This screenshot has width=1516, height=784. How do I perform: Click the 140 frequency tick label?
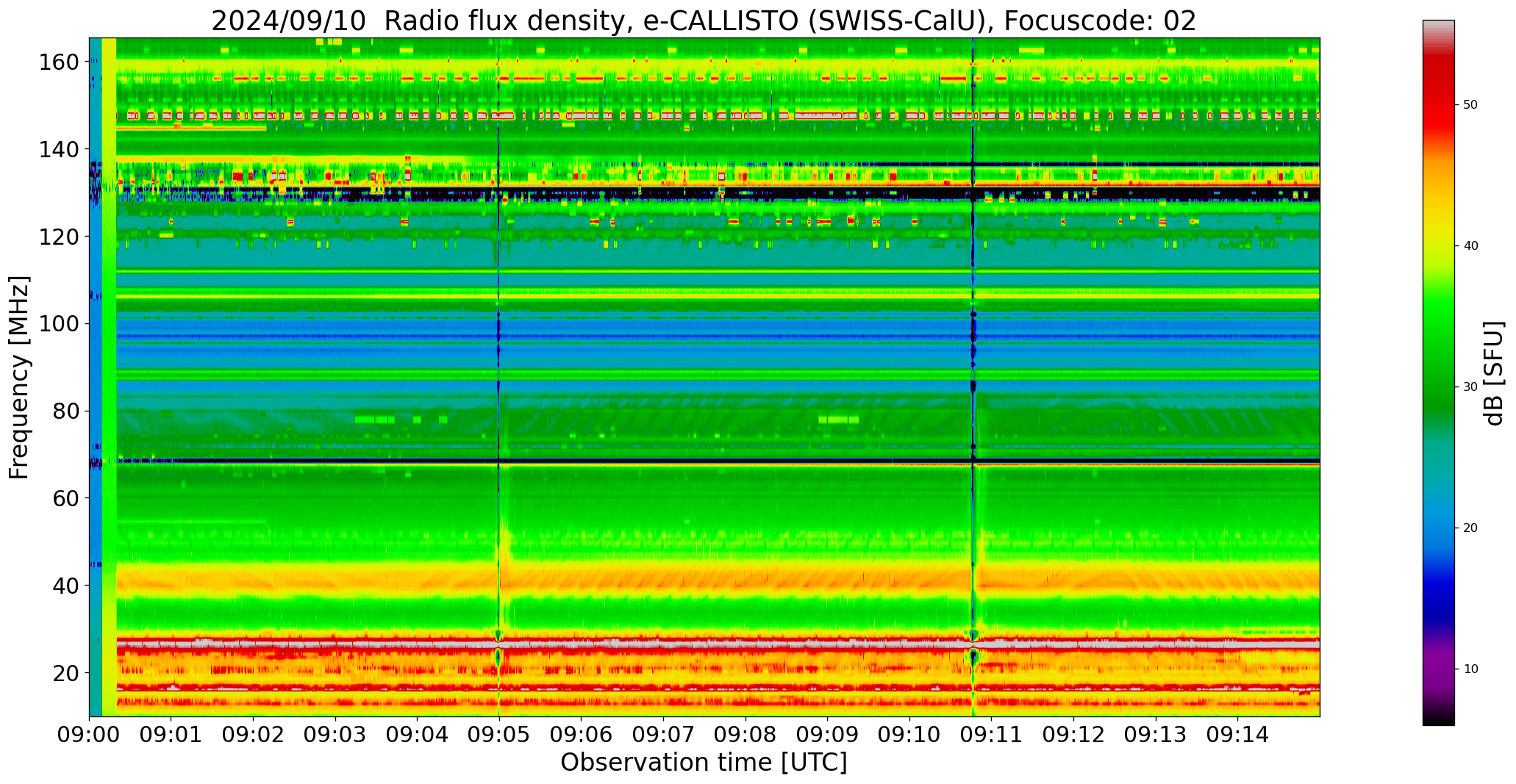(x=59, y=150)
